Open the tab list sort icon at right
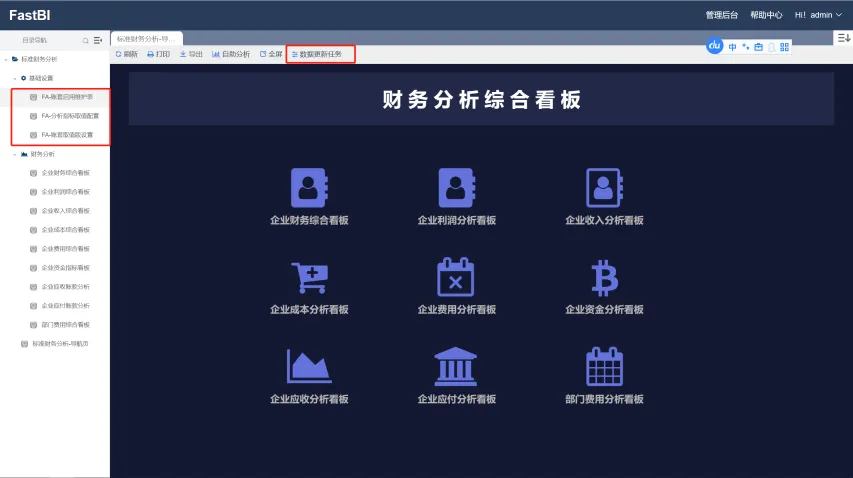Image resolution: width=853 pixels, height=478 pixels. tap(843, 38)
